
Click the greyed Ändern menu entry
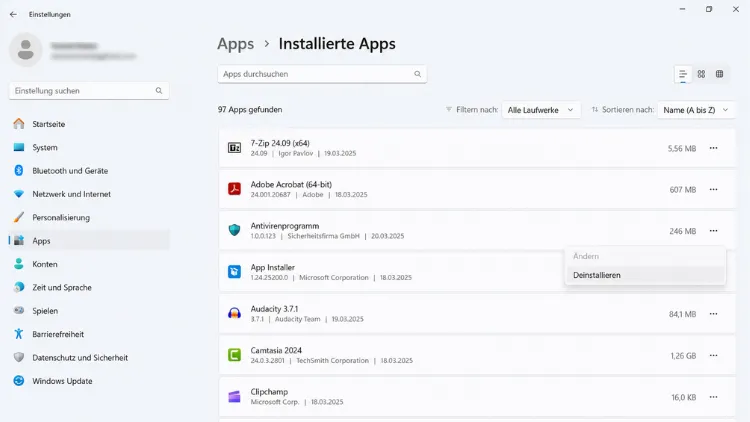point(645,256)
